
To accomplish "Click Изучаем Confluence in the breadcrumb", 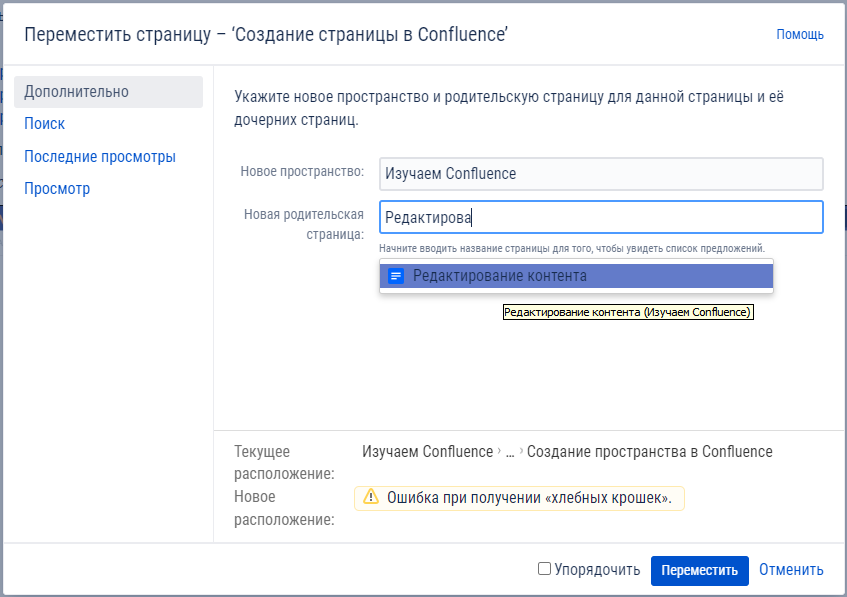I will (x=428, y=452).
